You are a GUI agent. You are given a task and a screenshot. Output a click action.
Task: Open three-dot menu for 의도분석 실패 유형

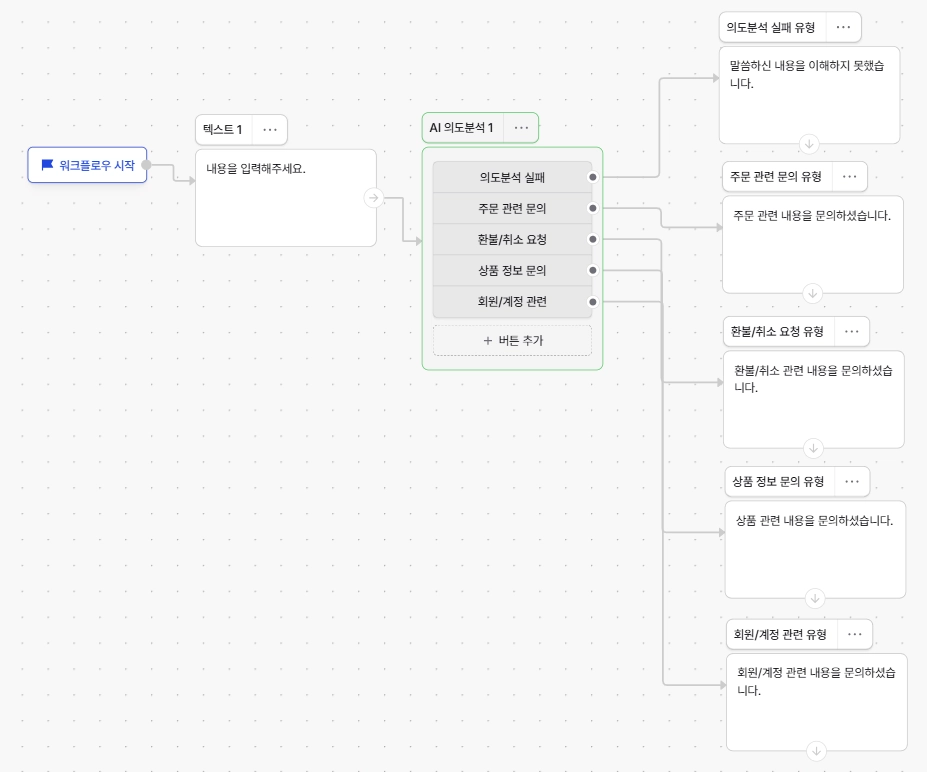(x=843, y=27)
